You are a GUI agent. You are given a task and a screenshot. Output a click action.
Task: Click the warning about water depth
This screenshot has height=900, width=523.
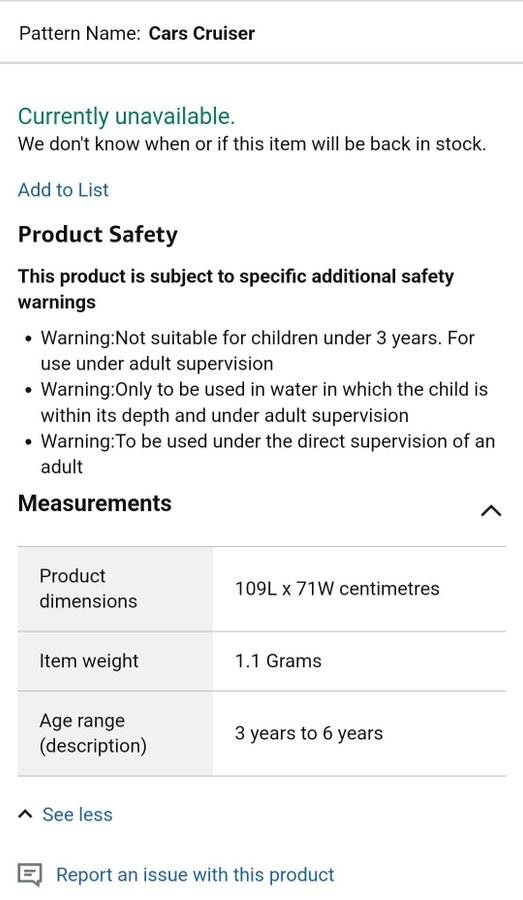[264, 402]
